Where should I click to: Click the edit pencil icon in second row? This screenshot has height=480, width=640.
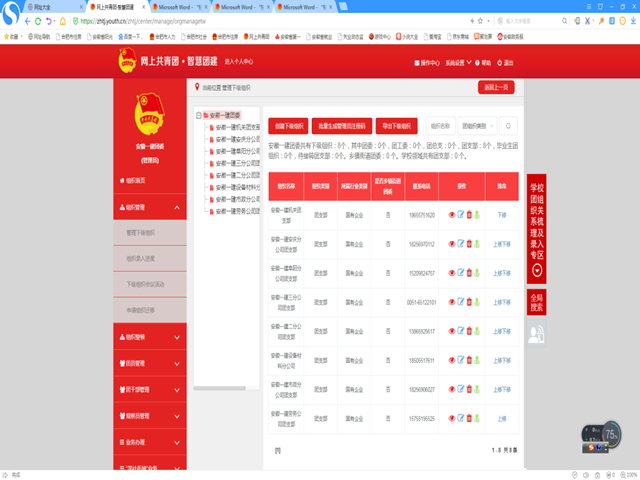pyautogui.click(x=461, y=243)
